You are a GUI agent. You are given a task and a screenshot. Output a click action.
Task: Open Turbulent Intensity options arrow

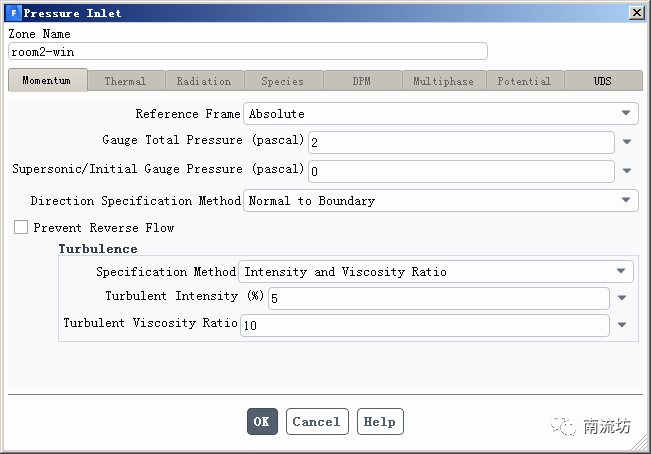[622, 298]
